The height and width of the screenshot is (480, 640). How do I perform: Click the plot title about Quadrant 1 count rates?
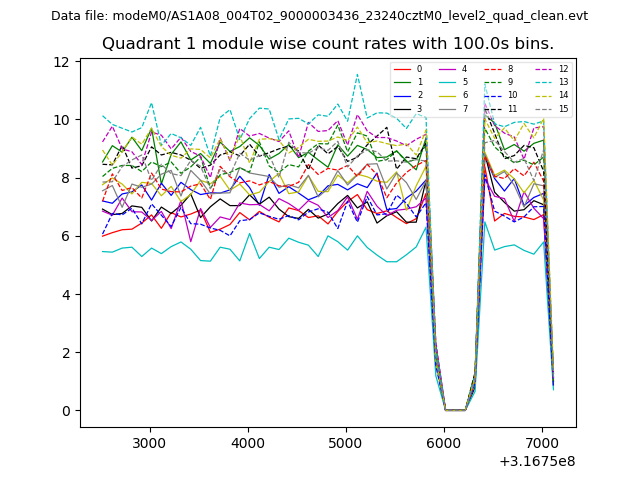tap(328, 44)
